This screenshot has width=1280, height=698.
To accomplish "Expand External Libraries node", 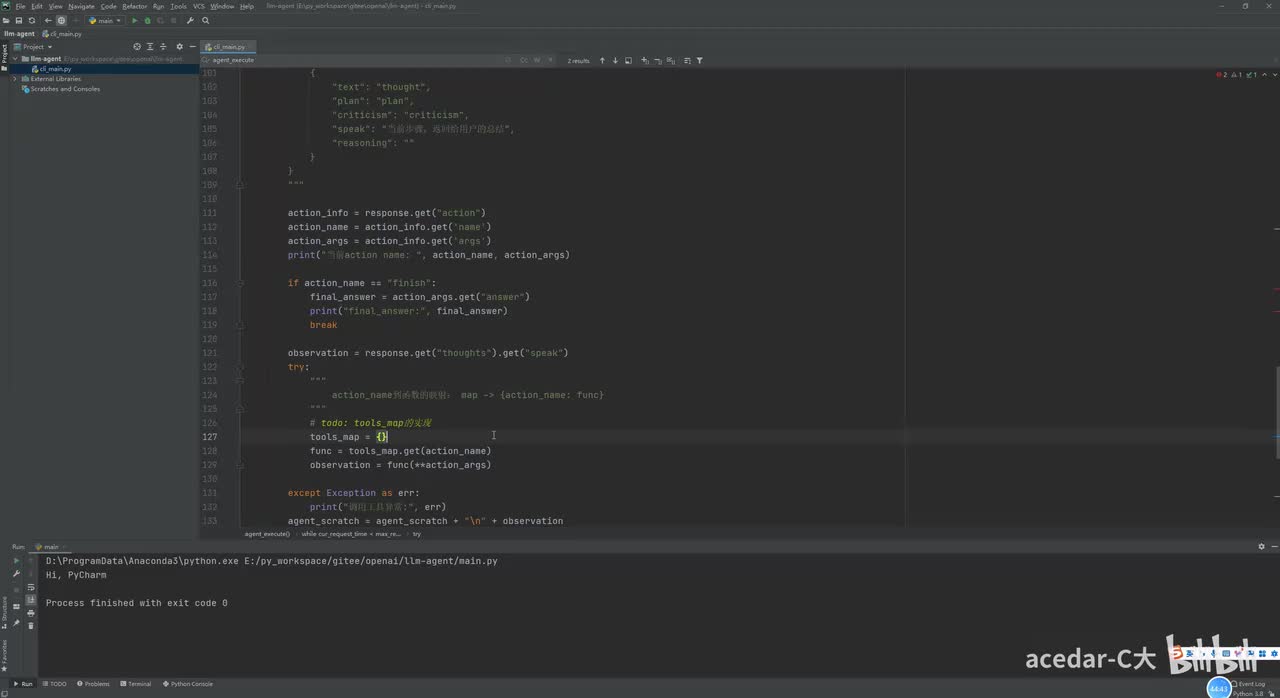I will click(x=14, y=79).
